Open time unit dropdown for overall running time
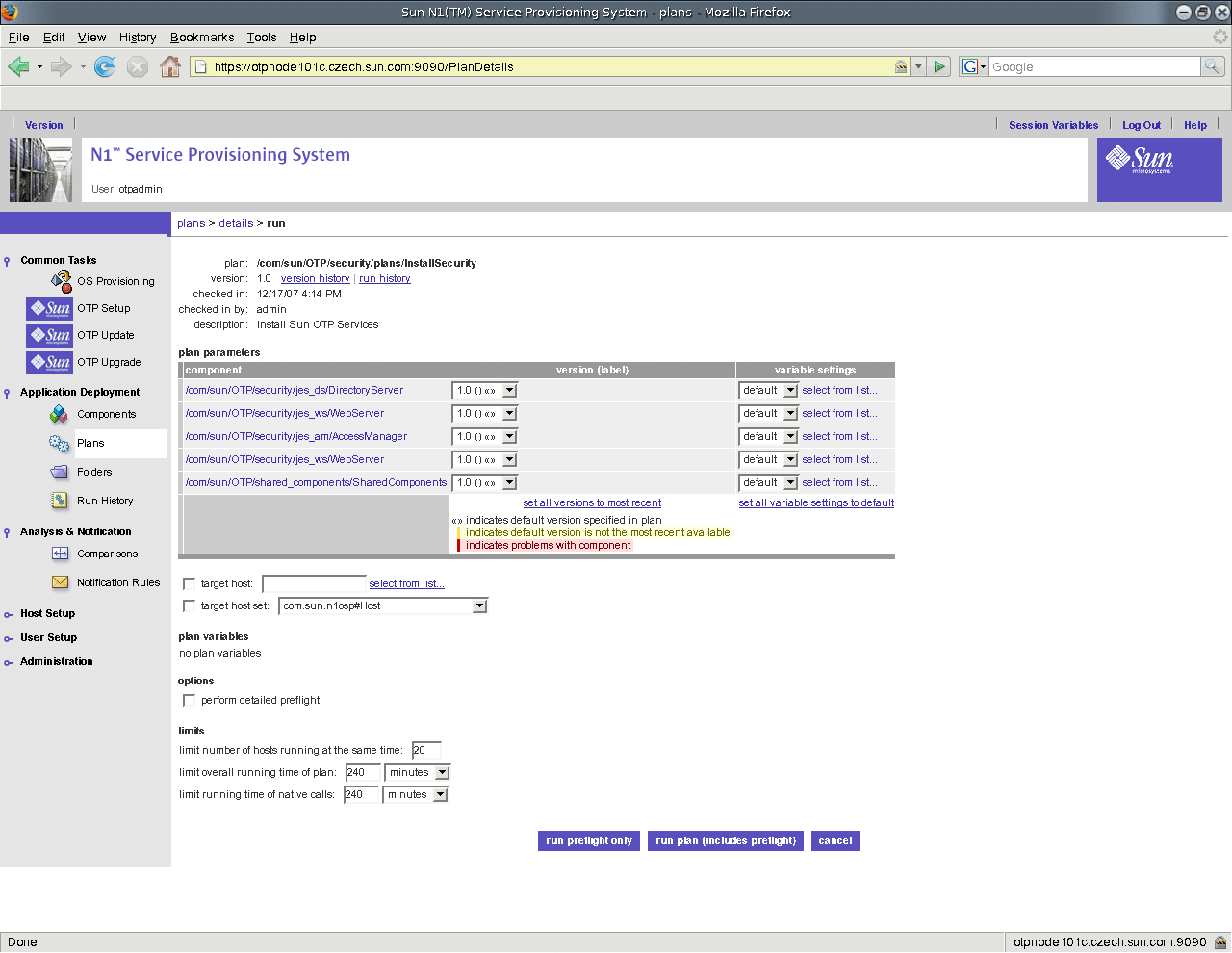The width and height of the screenshot is (1232, 953). click(x=417, y=772)
